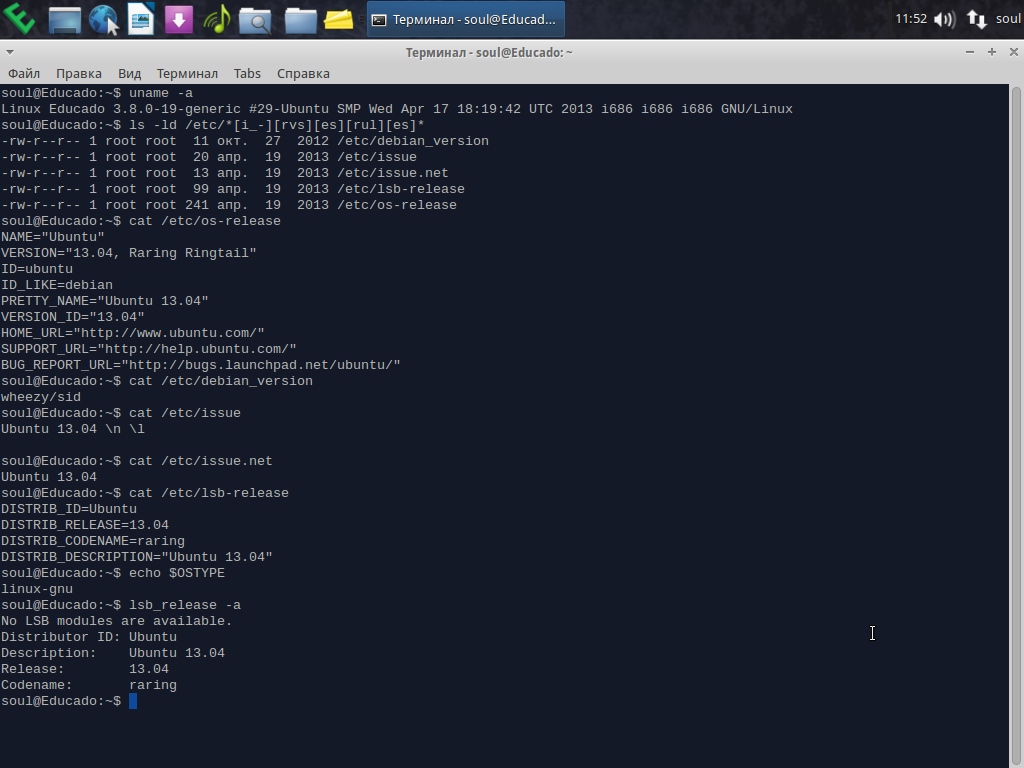1024x768 pixels.
Task: Click the /etc/issue.net listing row
Action: 225,173
